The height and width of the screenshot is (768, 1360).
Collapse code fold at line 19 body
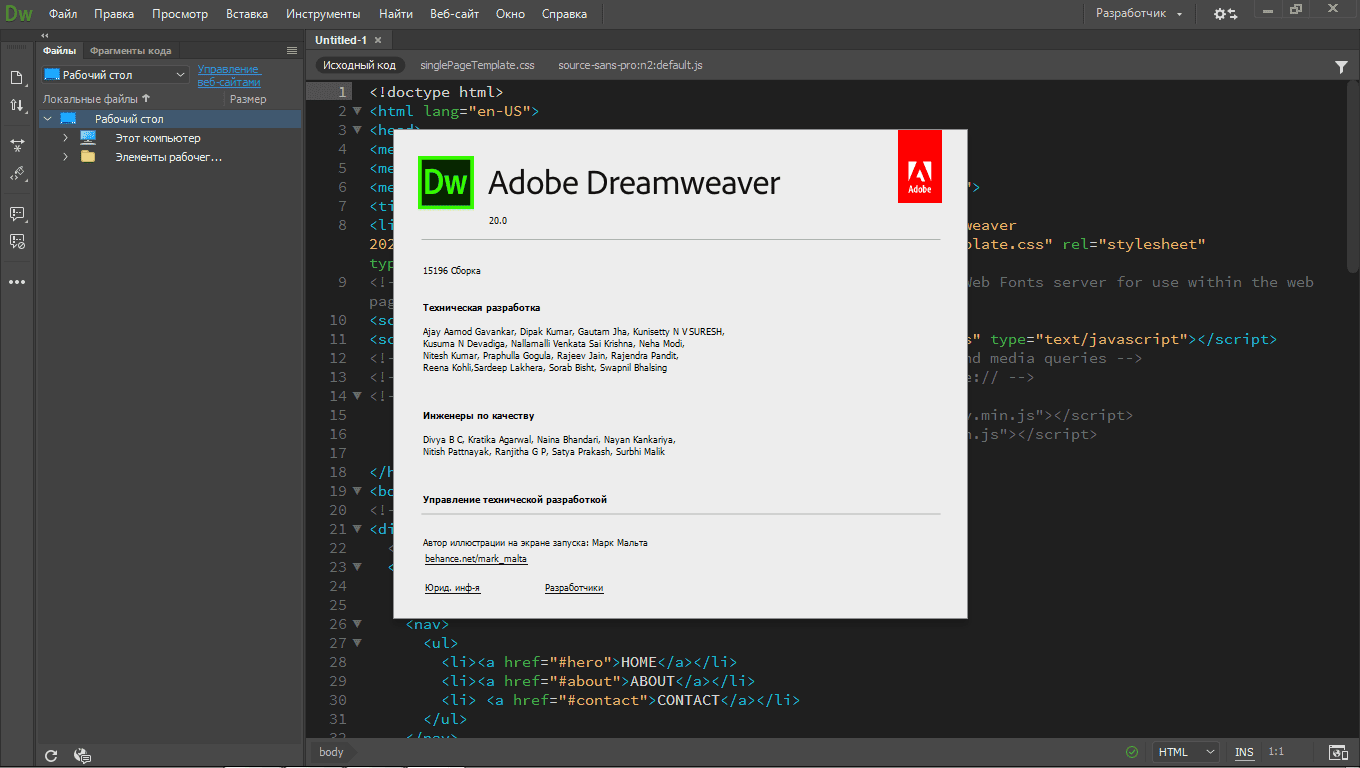[358, 491]
